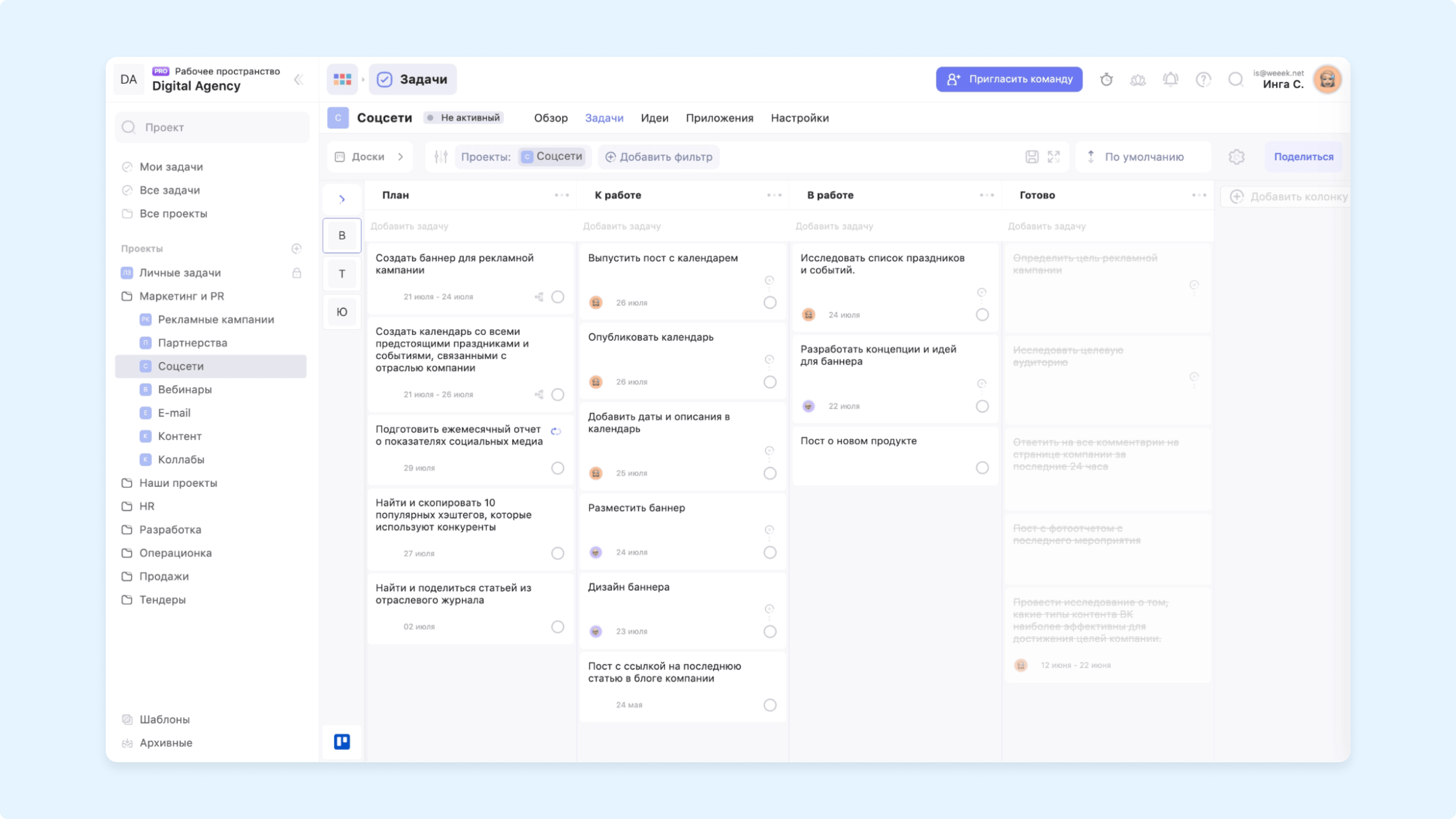Switch to Обзор tab
The width and height of the screenshot is (1456, 819).
(x=551, y=118)
